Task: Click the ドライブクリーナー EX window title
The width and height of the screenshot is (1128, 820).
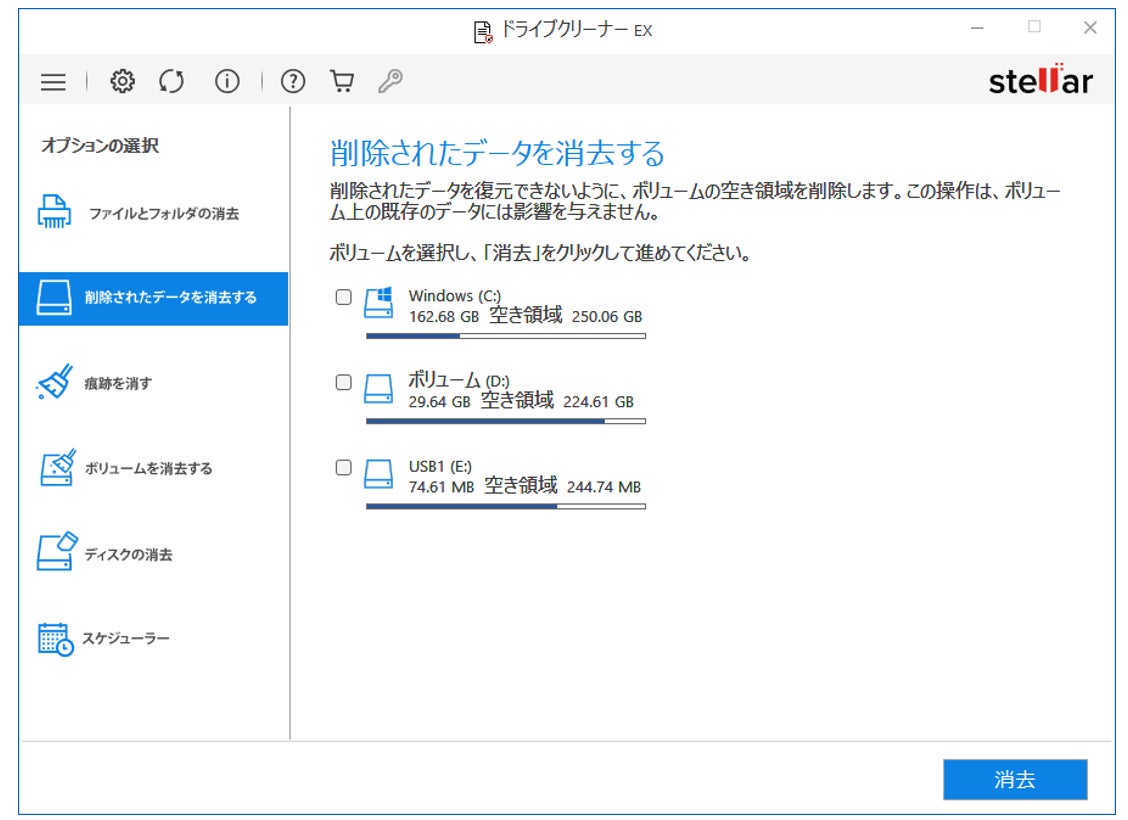Action: click(x=577, y=30)
